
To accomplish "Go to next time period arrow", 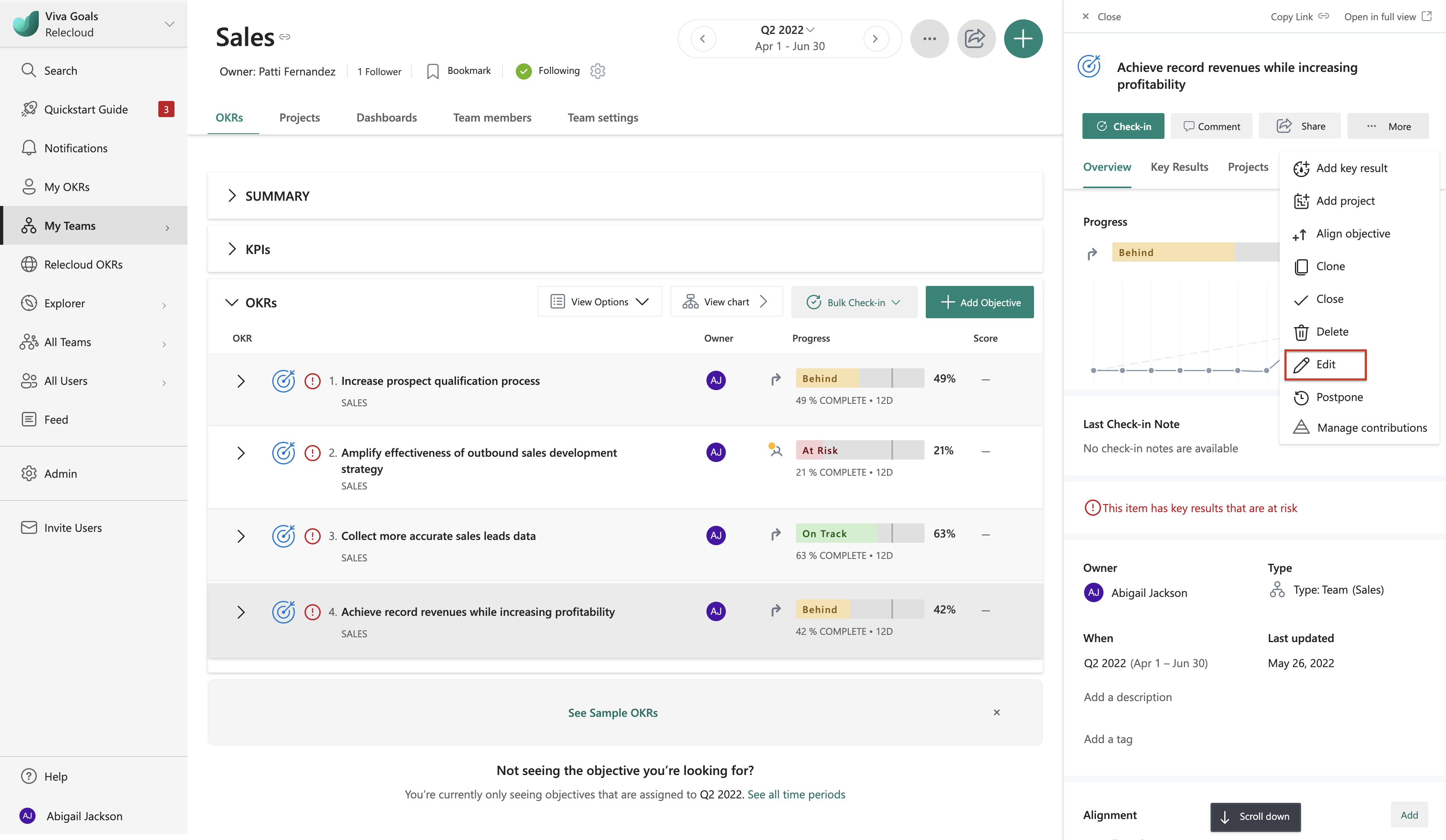I will point(875,39).
